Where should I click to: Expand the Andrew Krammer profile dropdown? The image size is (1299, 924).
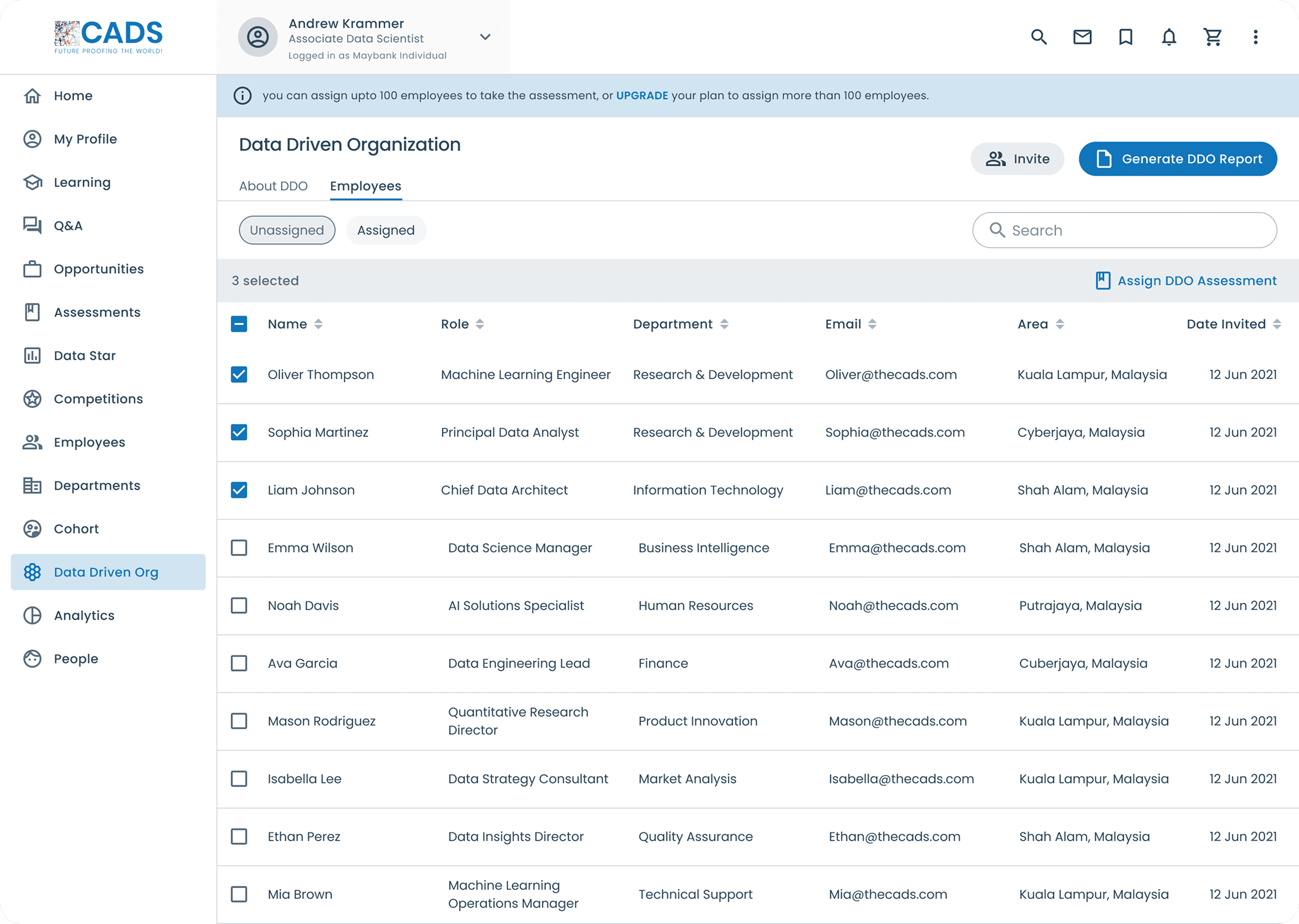(x=485, y=37)
